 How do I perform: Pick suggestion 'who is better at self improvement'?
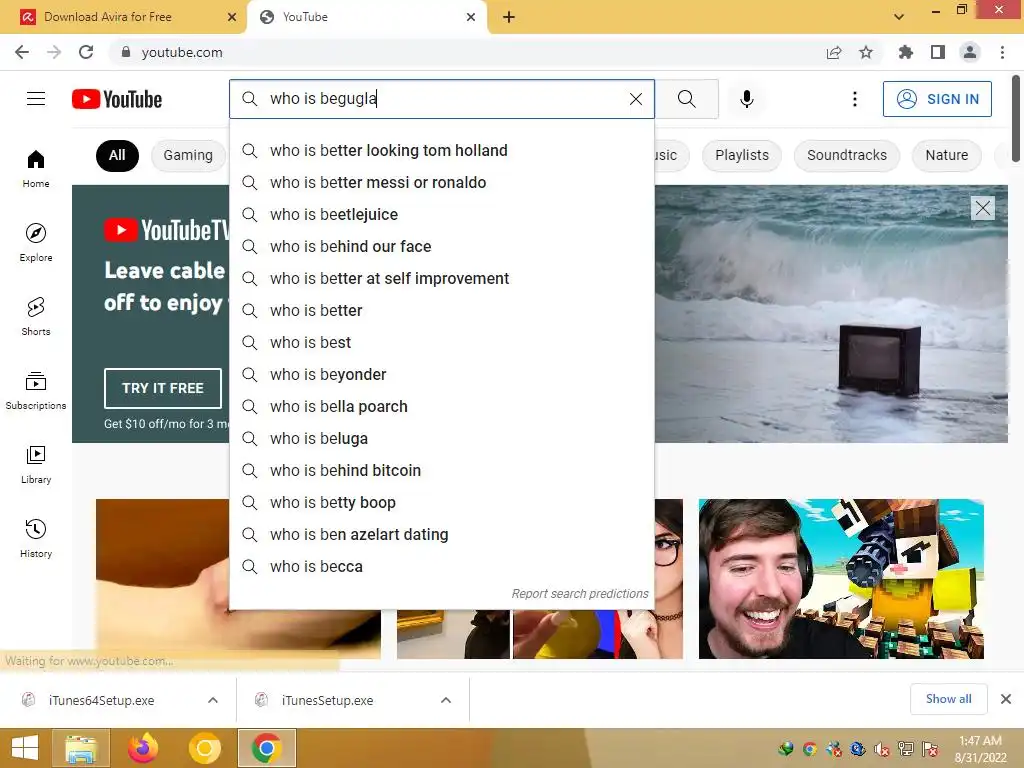[x=442, y=278]
